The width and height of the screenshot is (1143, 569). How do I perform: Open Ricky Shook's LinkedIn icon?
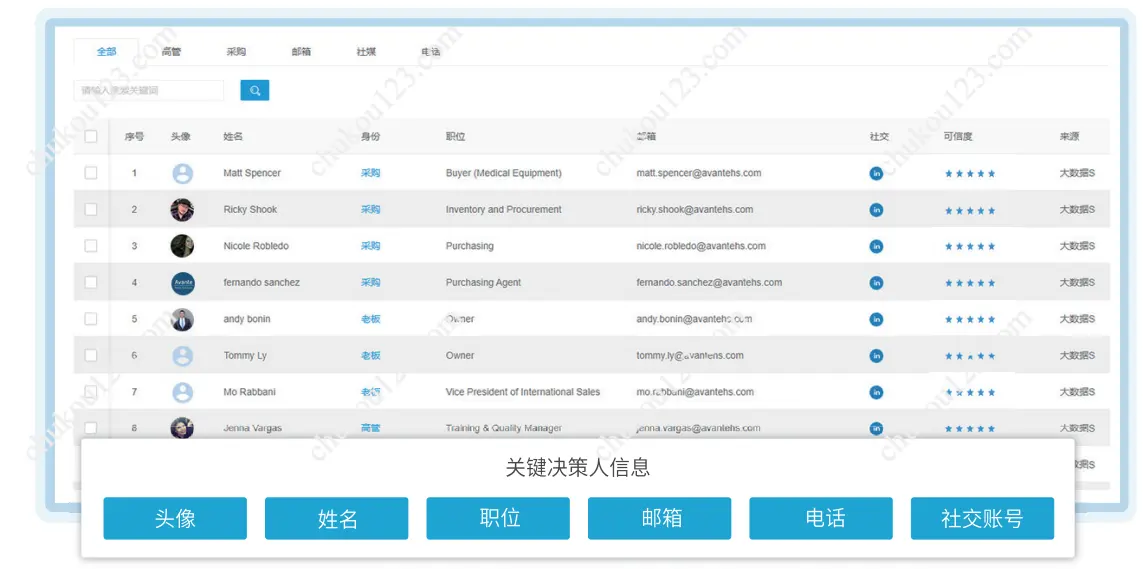pyautogui.click(x=876, y=210)
